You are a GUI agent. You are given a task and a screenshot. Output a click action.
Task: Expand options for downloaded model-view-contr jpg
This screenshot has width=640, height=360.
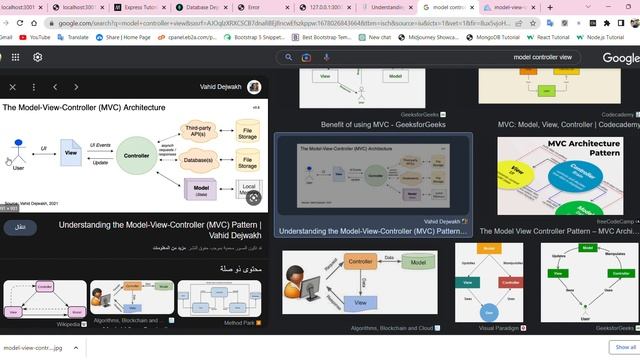pyautogui.click(x=76, y=348)
